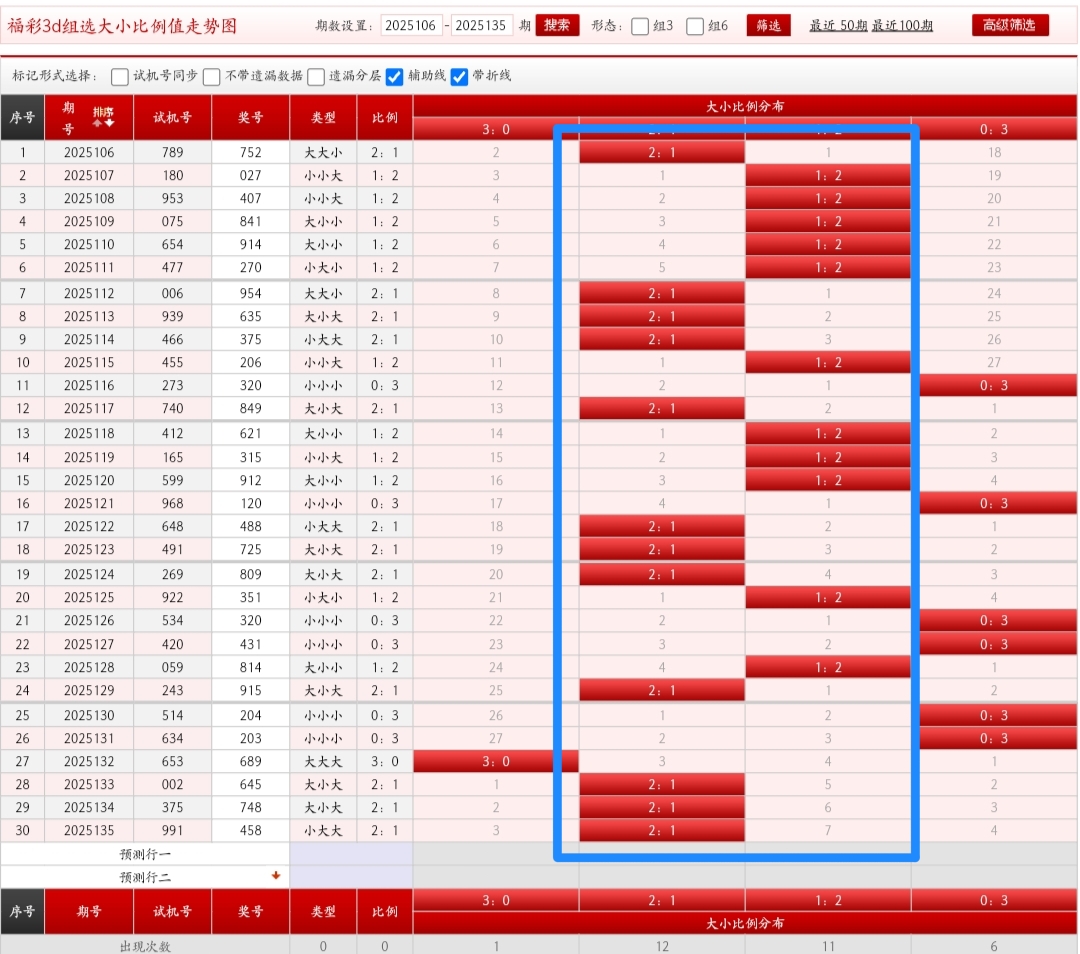Open 高级筛选 advanced filter

1009,26
